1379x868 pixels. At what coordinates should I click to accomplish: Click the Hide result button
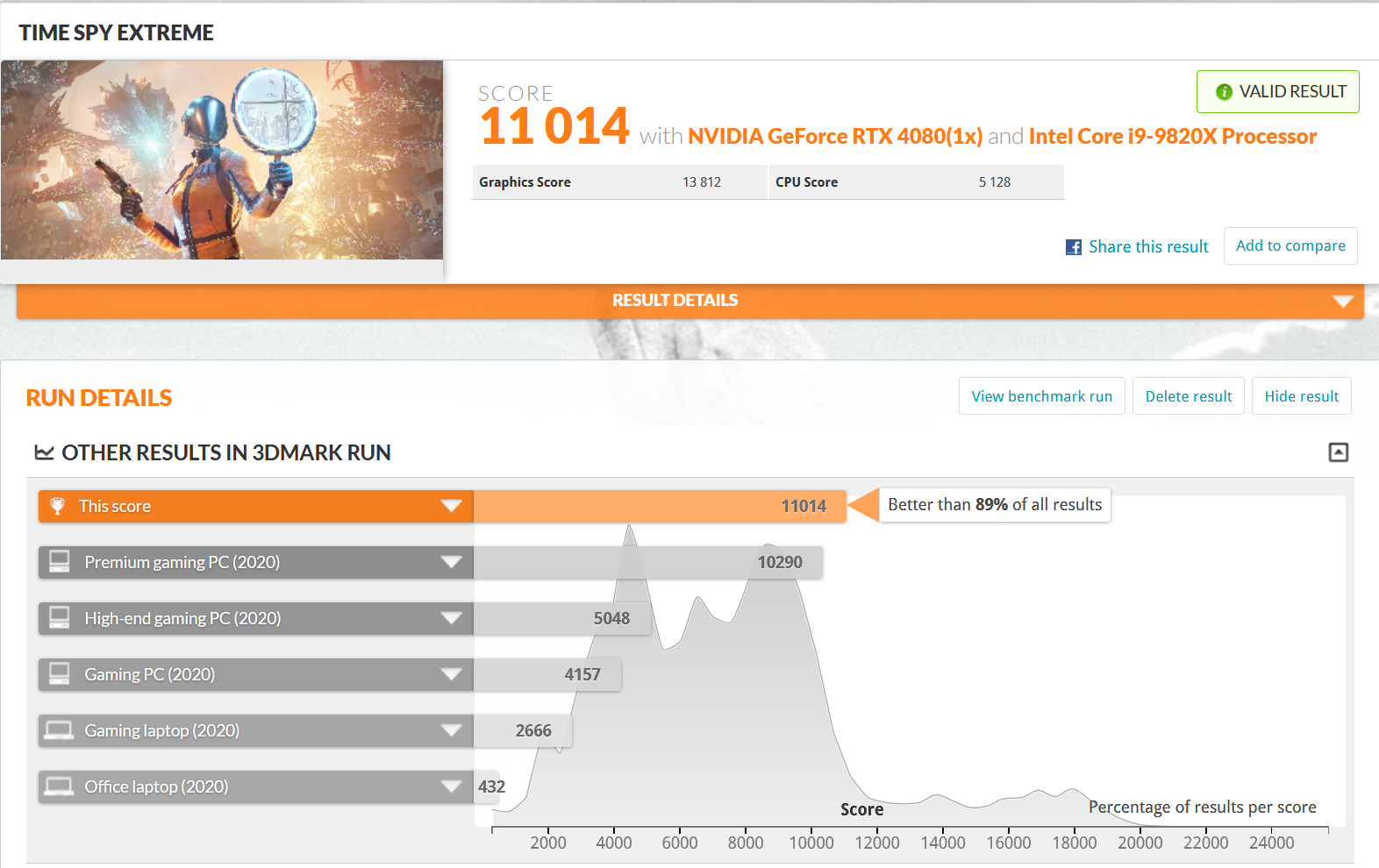pyautogui.click(x=1301, y=396)
